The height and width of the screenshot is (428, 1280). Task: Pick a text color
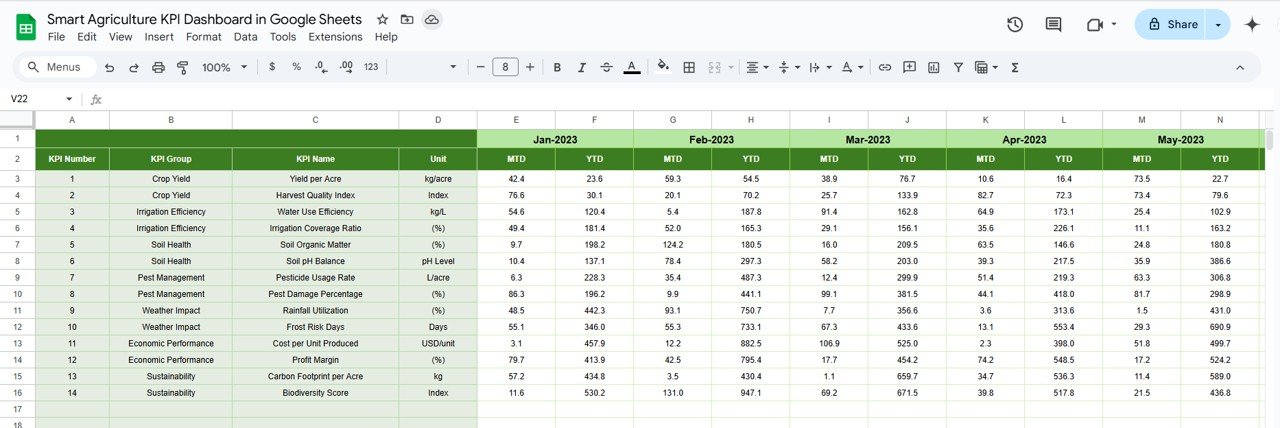point(631,67)
